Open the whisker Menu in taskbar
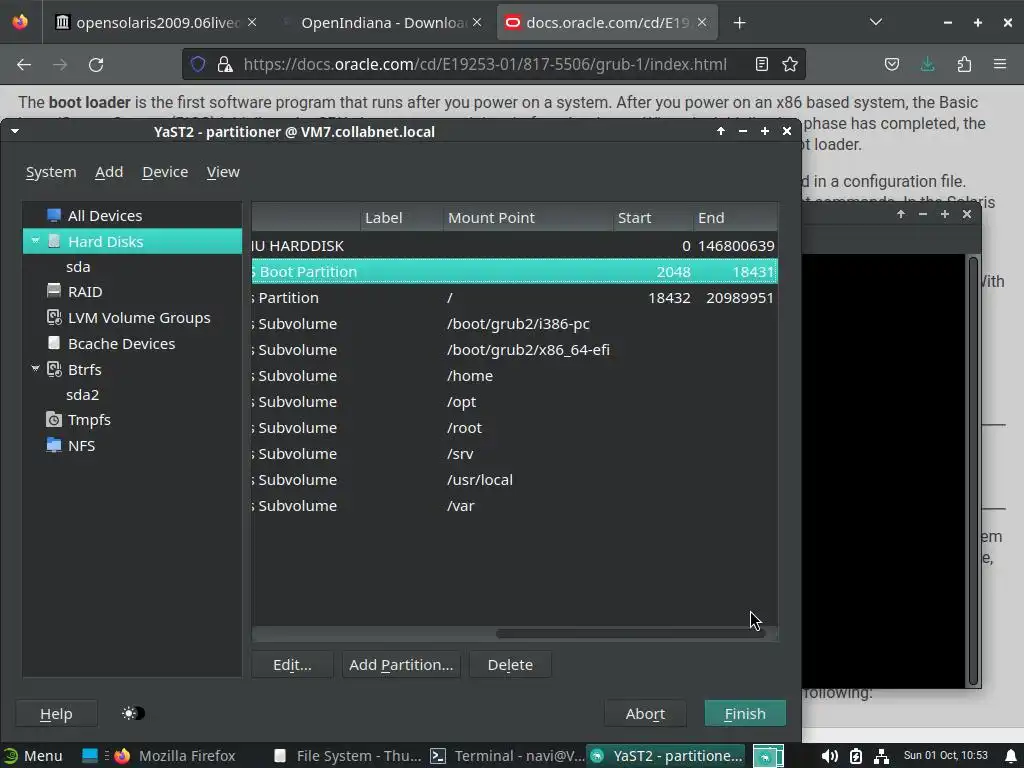Image resolution: width=1024 pixels, height=768 pixels. point(33,756)
